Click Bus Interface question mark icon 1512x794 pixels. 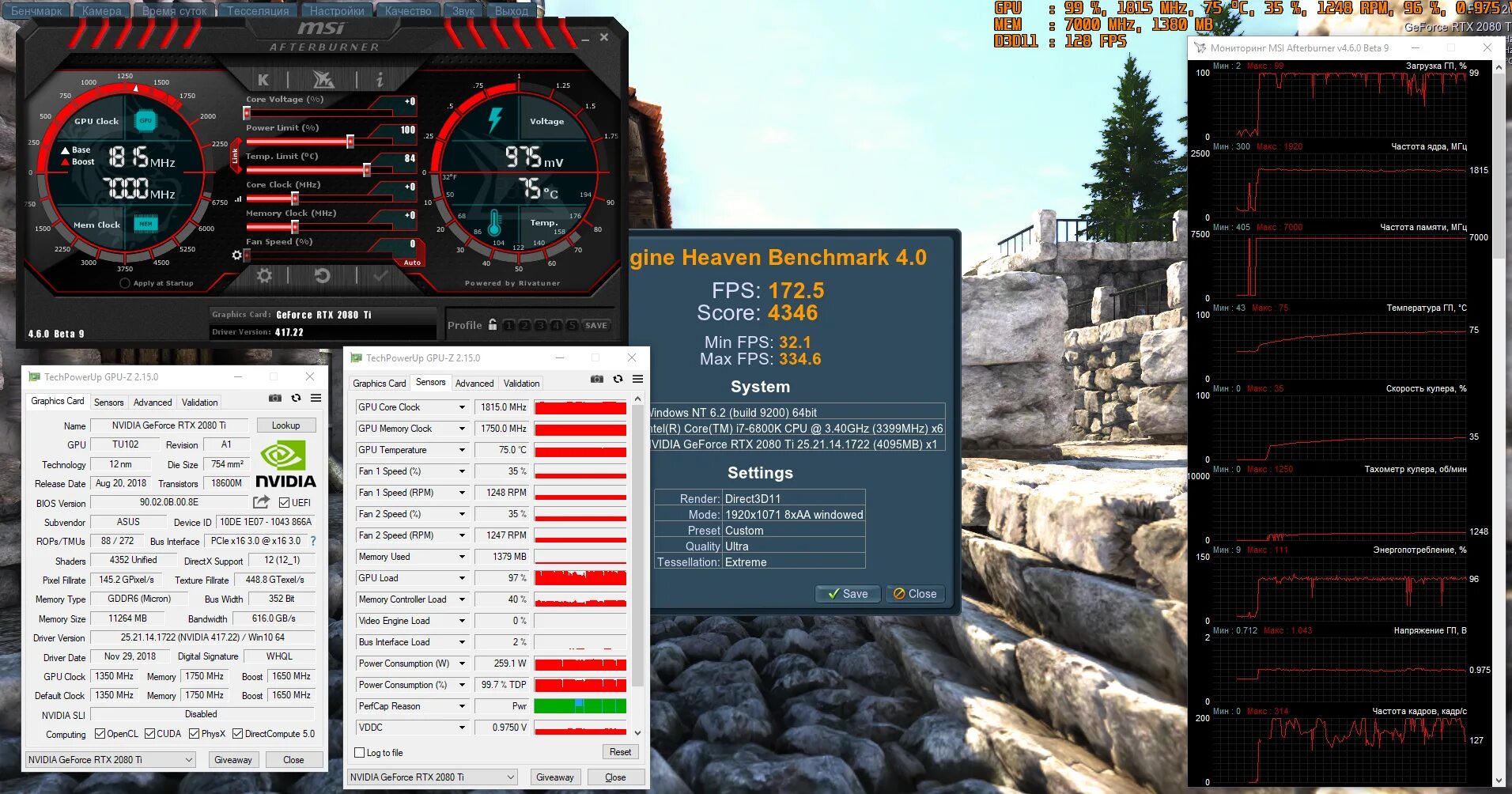(312, 541)
